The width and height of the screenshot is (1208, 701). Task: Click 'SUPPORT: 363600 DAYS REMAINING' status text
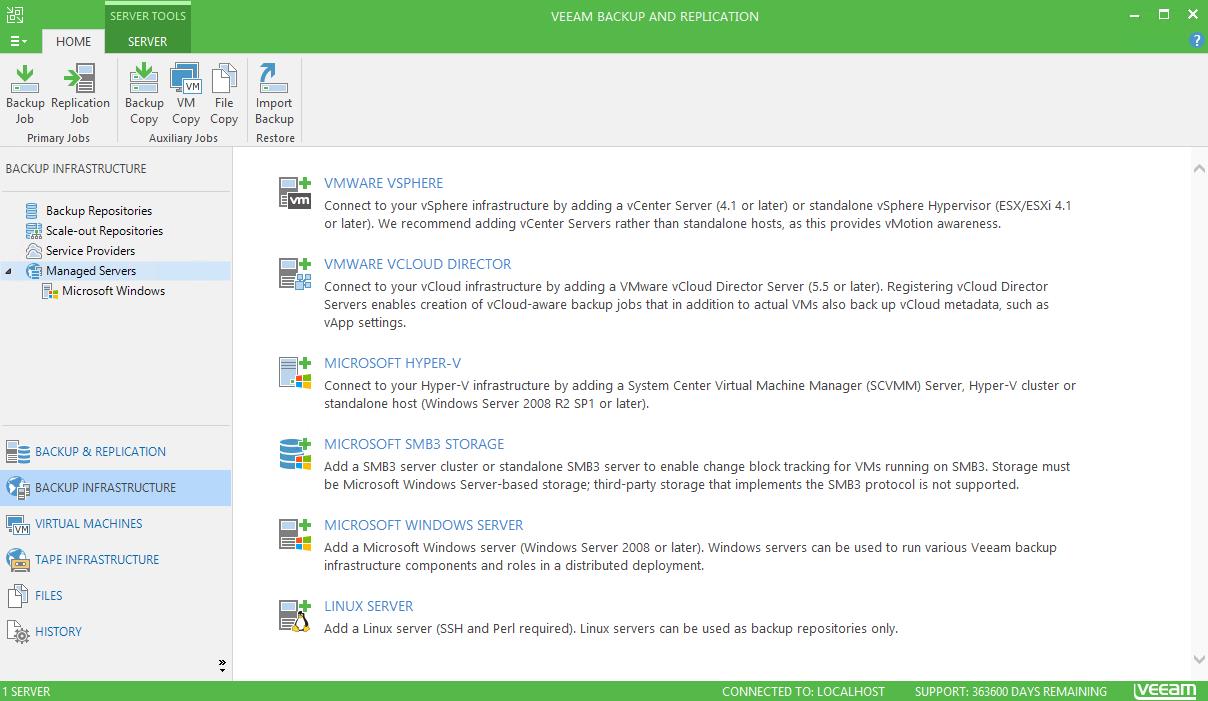click(1010, 692)
